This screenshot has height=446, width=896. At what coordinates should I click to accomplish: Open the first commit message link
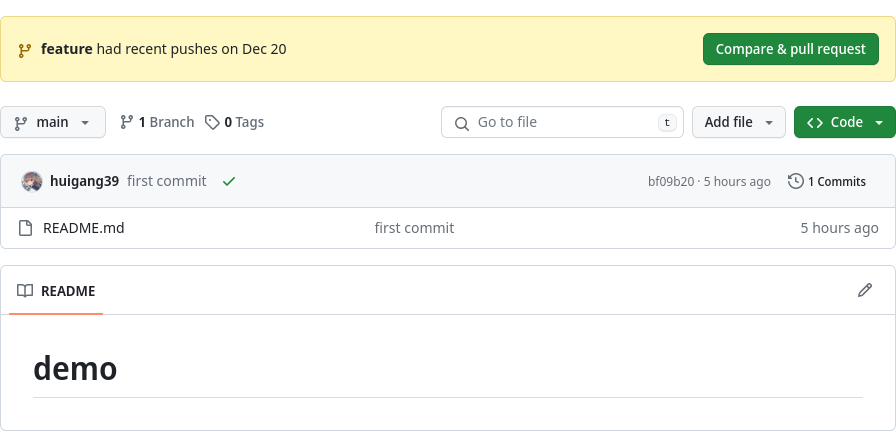tap(167, 181)
